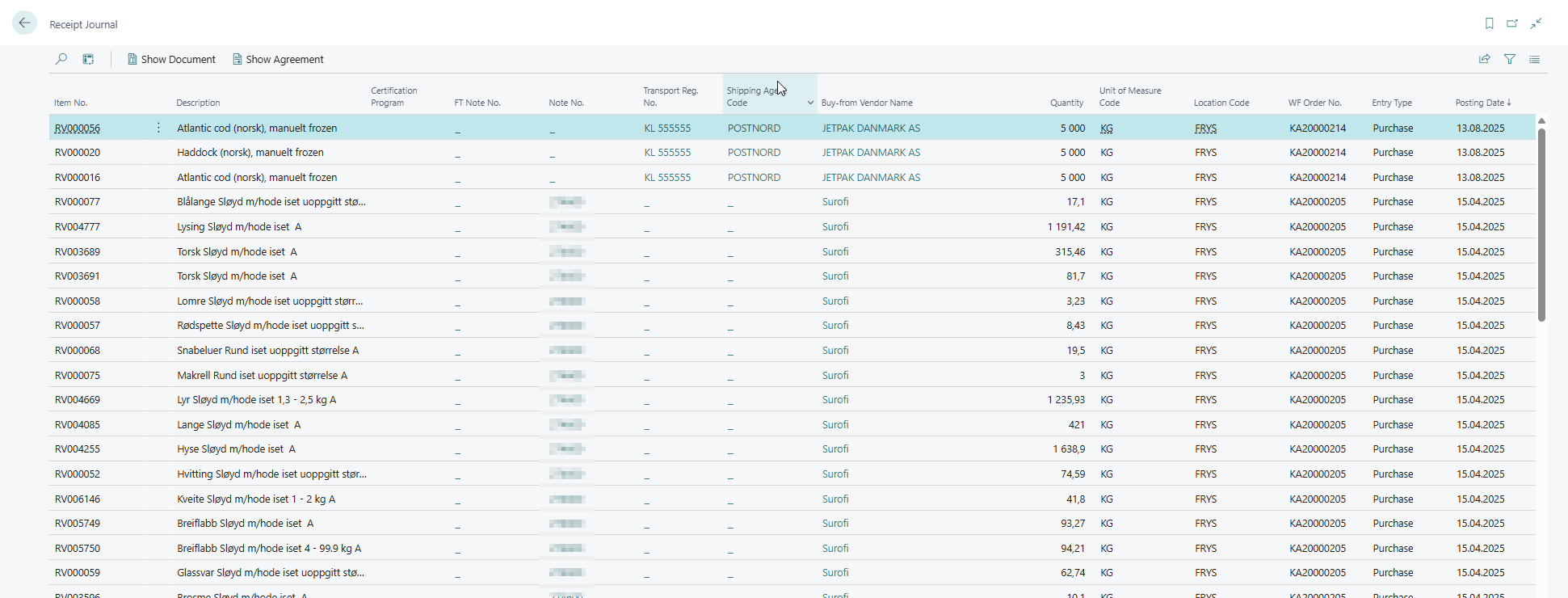Click Show Agreement button
This screenshot has height=598, width=1568.
pyautogui.click(x=278, y=59)
